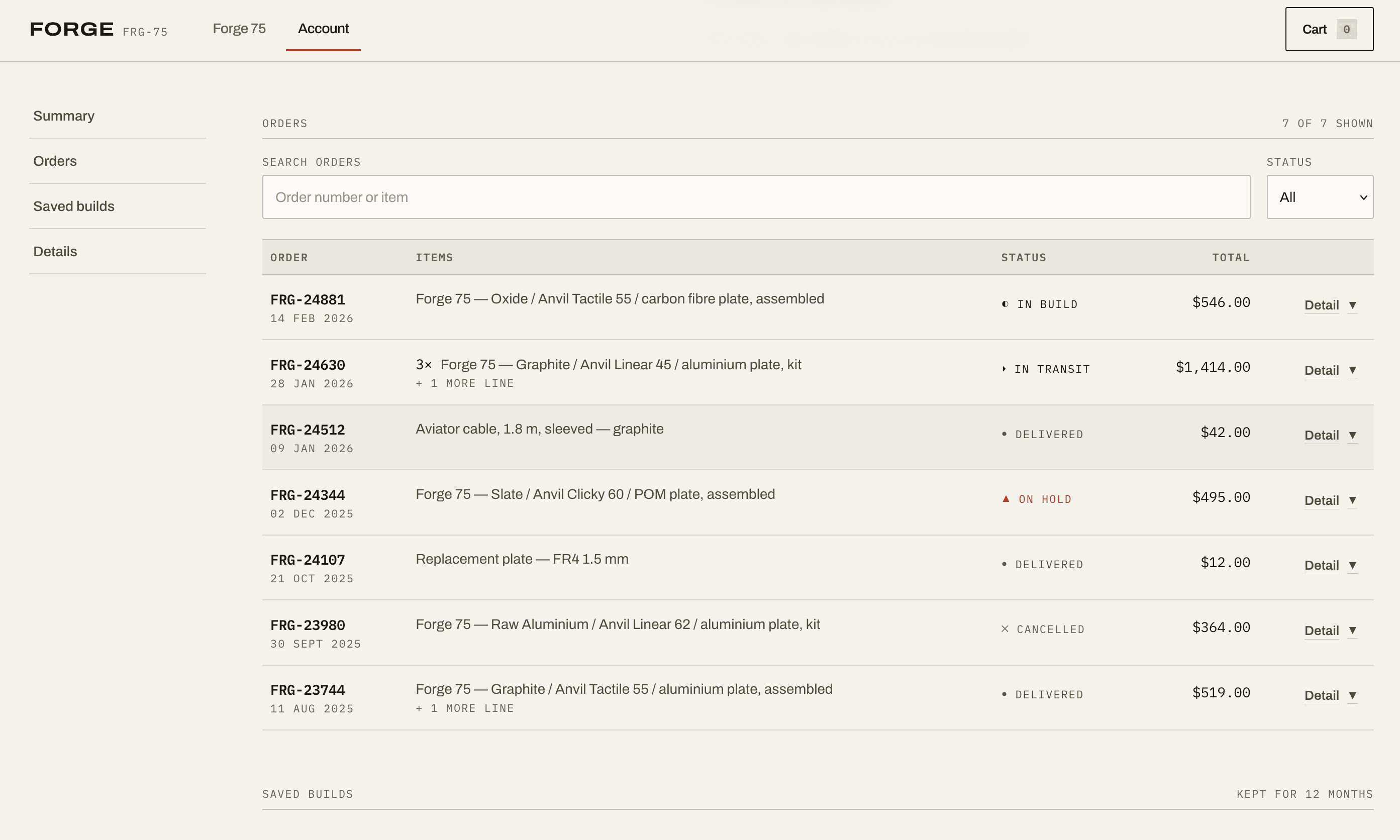The image size is (1400, 840).
Task: Click the $546.00 total
Action: point(1221,302)
